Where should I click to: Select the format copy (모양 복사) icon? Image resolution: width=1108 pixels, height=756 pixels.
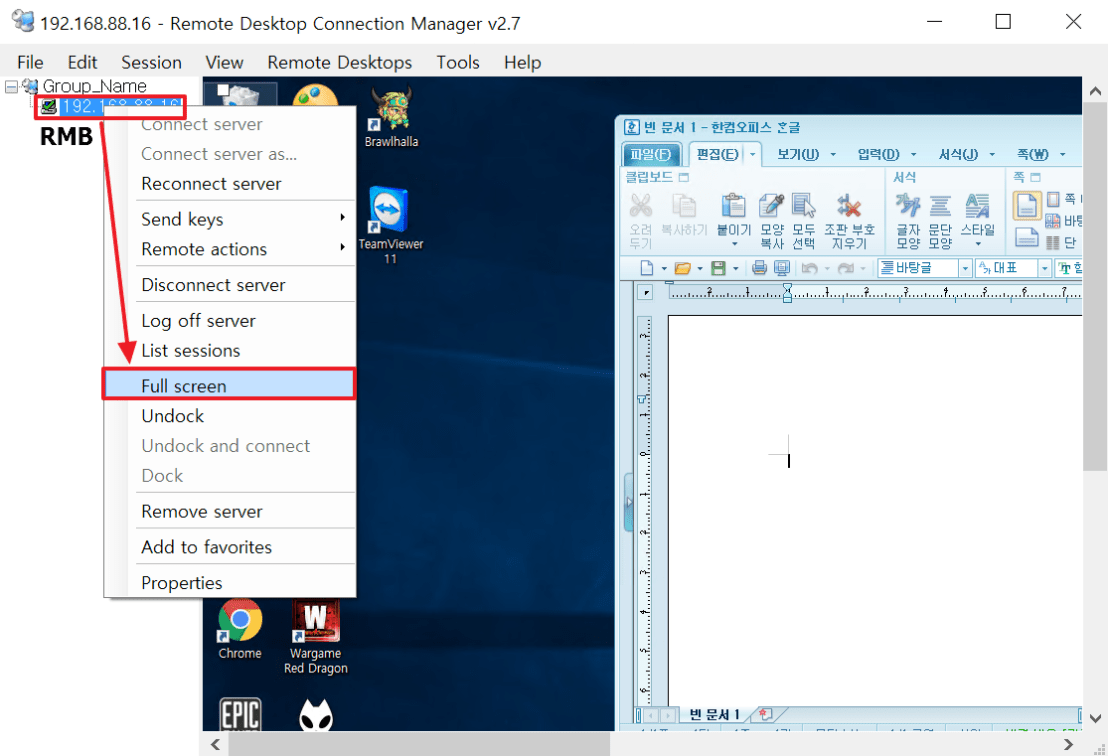(771, 207)
